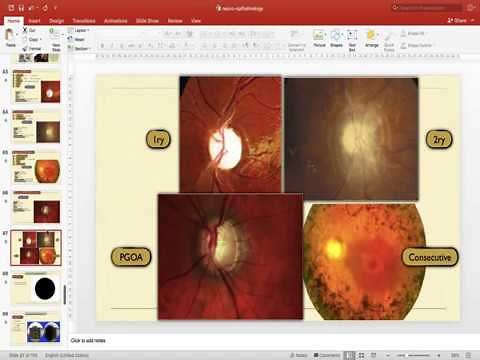Switch to Slide Sorter view icon
The height and width of the screenshot is (360, 480).
[x=361, y=355]
